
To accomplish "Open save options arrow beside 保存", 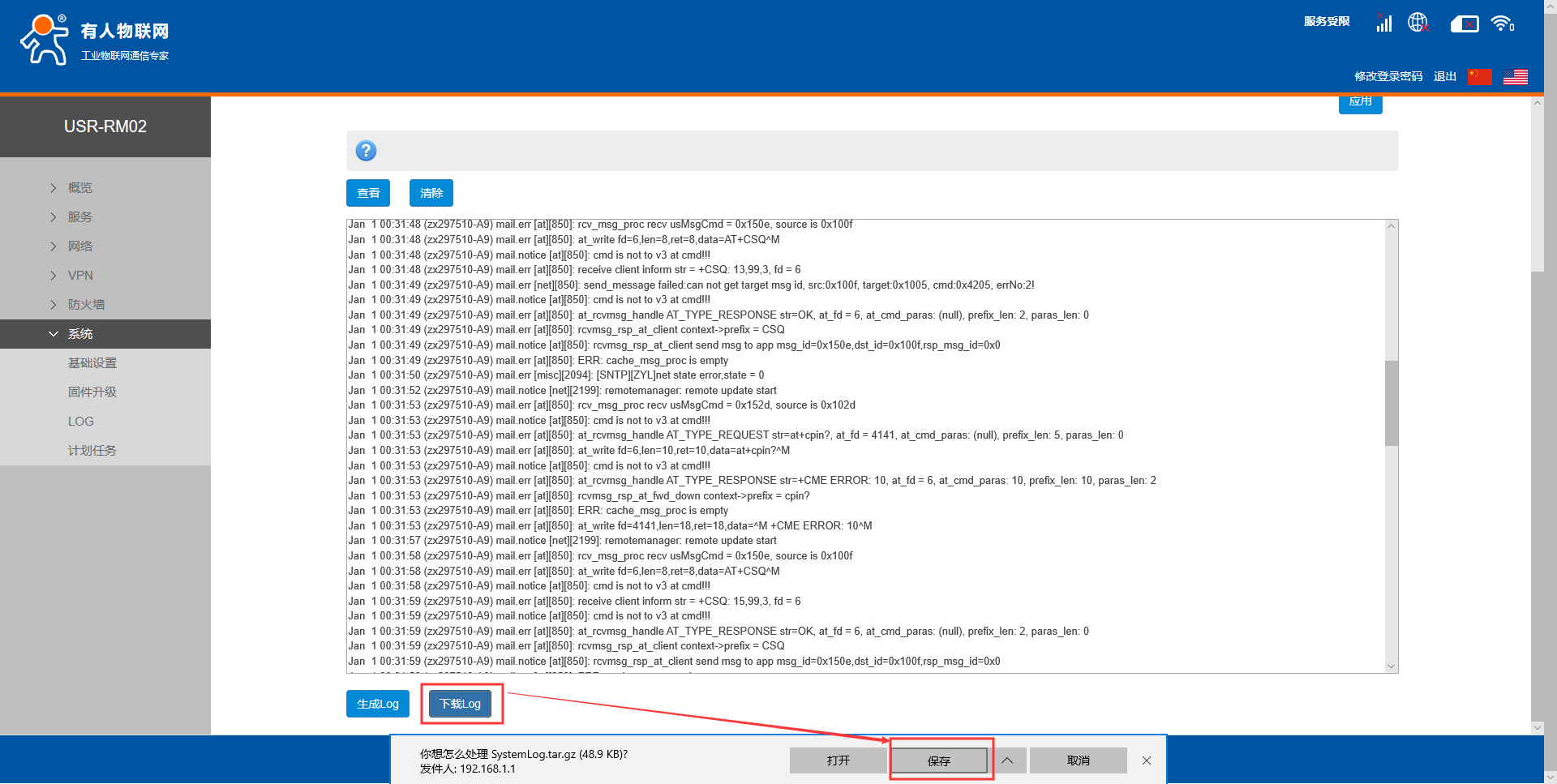I will pos(1007,760).
